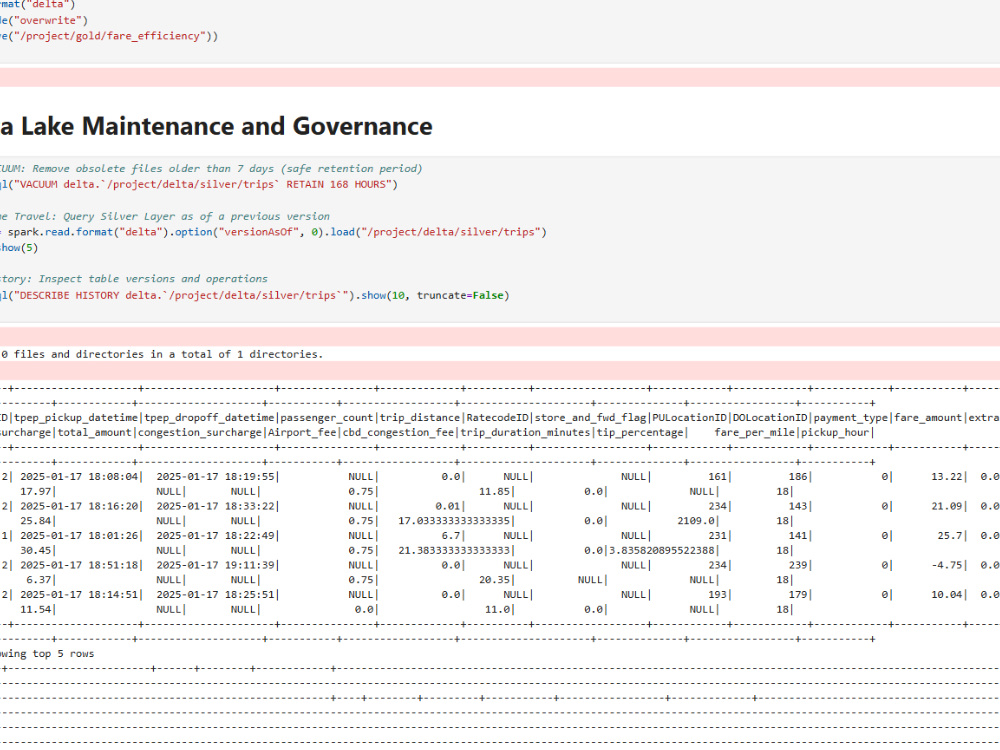Image resolution: width=1000 pixels, height=750 pixels.
Task: Click pickup time 2025-01-17 18:16:20
Action: point(80,506)
